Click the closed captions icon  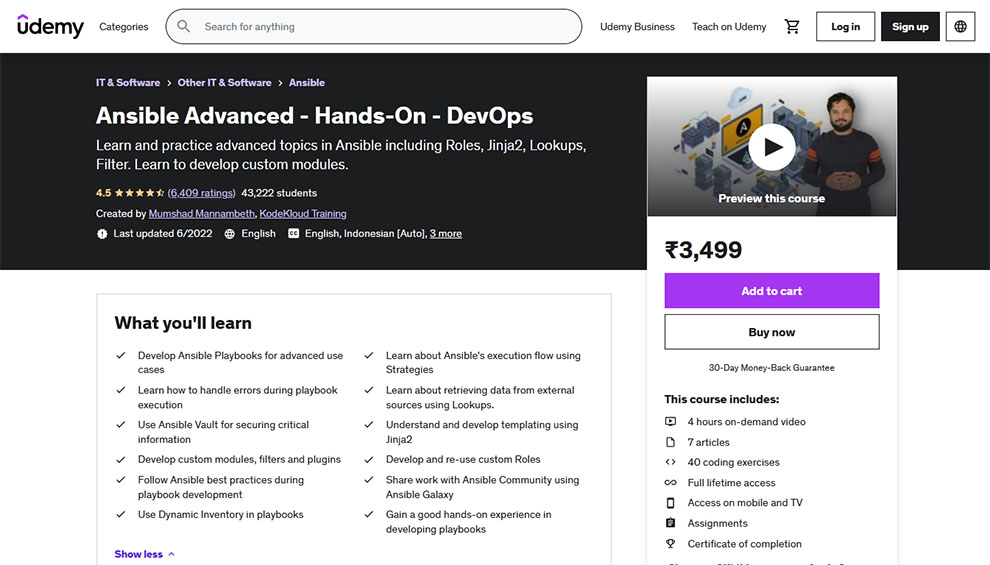294,234
